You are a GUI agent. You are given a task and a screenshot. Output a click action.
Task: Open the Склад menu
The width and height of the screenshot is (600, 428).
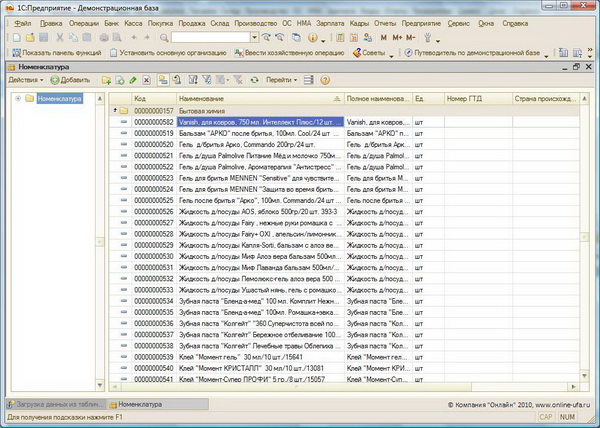[220, 23]
